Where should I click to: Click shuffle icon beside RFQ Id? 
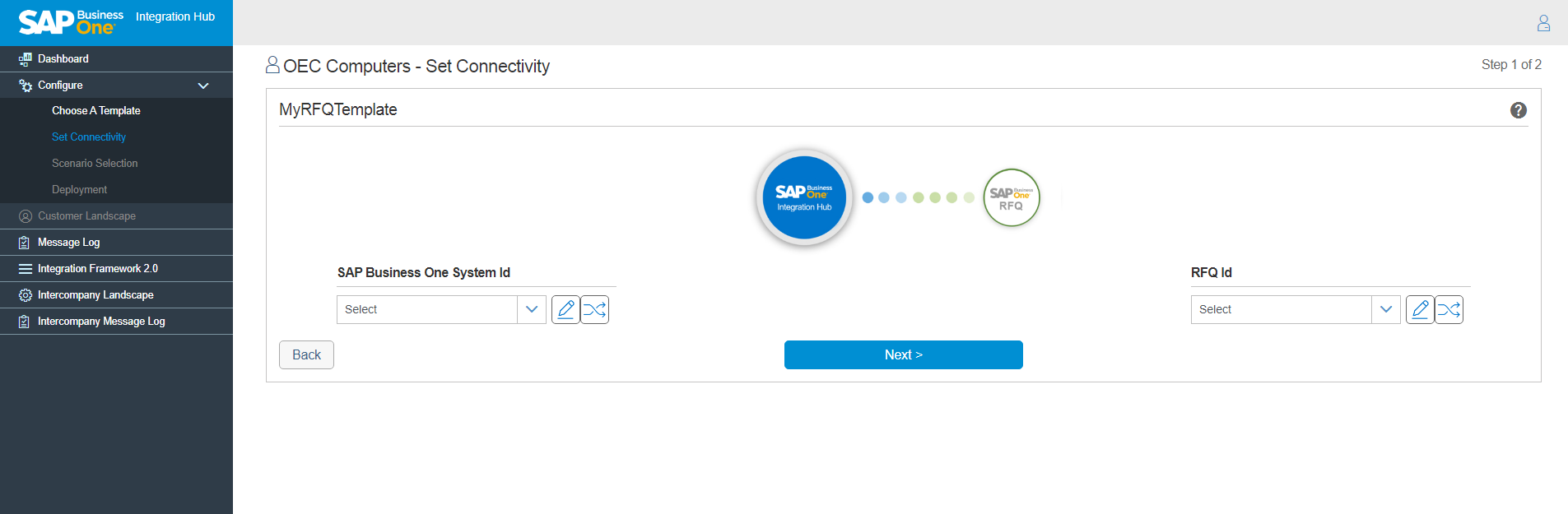[1449, 309]
